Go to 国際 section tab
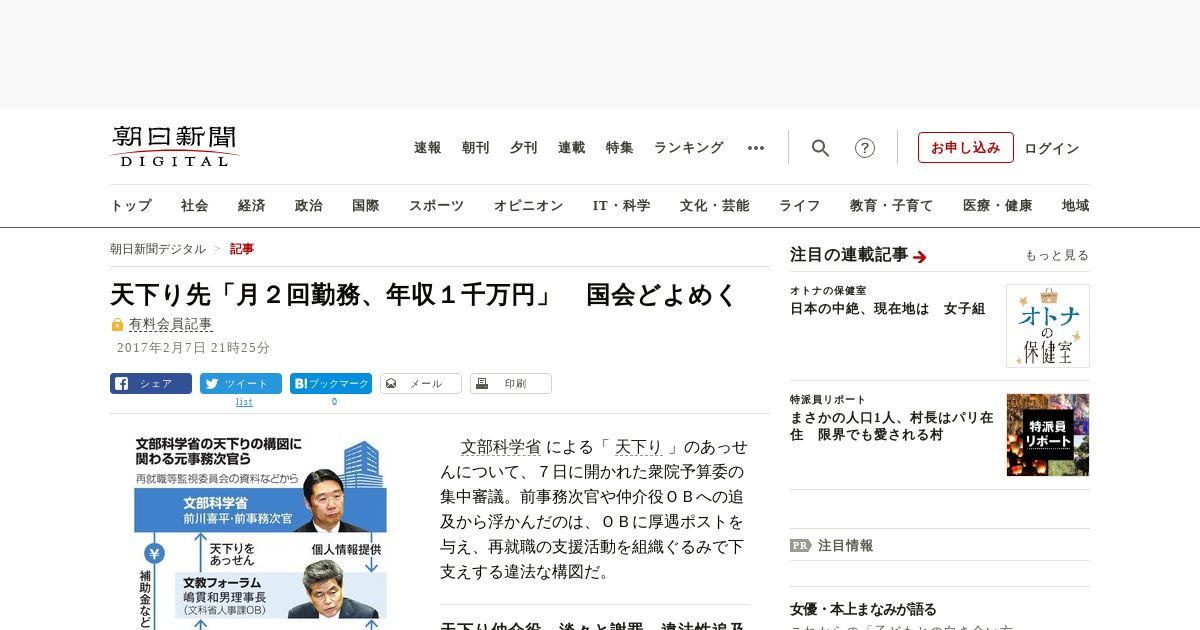Viewport: 1200px width, 630px height. [366, 205]
